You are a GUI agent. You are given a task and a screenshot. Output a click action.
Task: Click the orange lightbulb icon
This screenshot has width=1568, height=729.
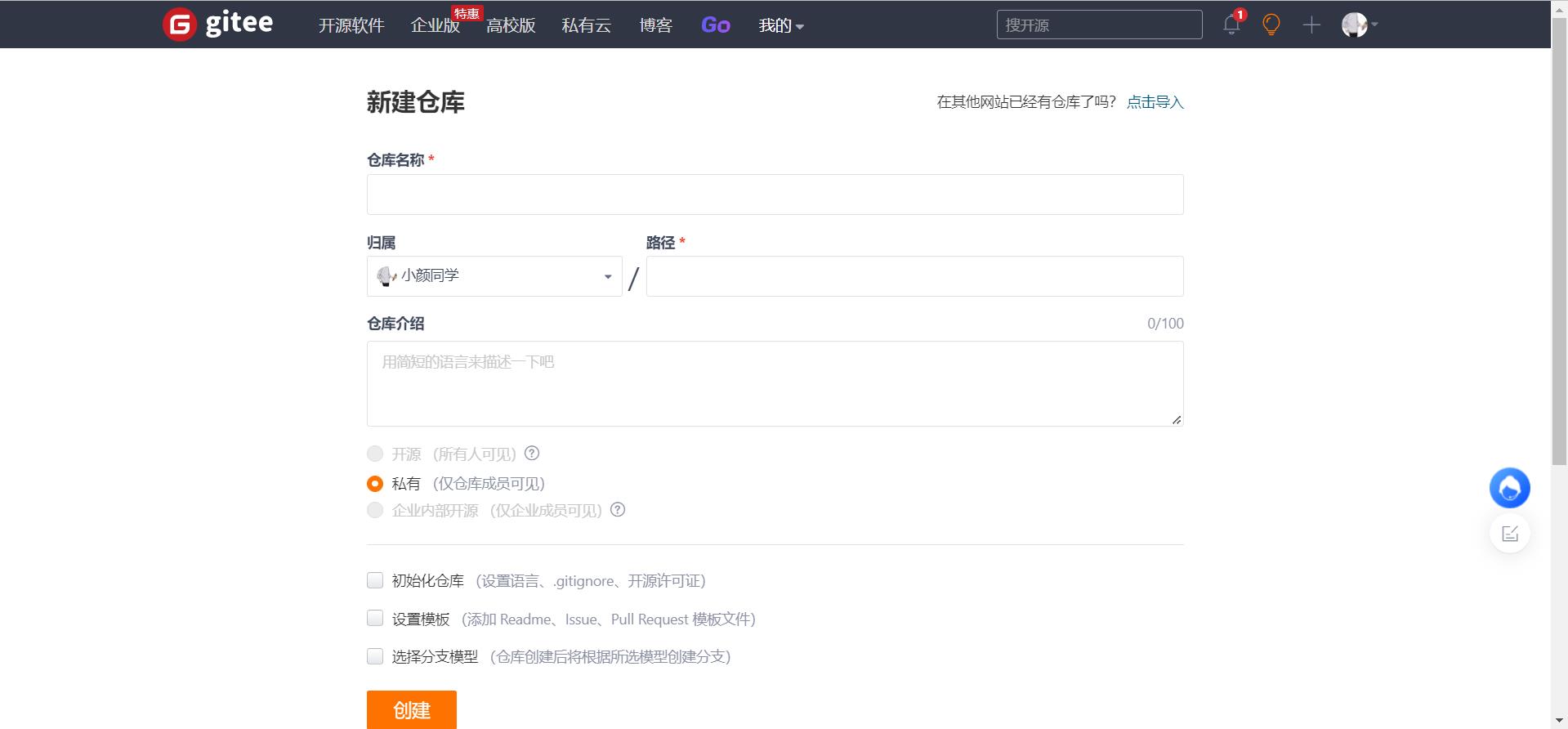pyautogui.click(x=1271, y=25)
